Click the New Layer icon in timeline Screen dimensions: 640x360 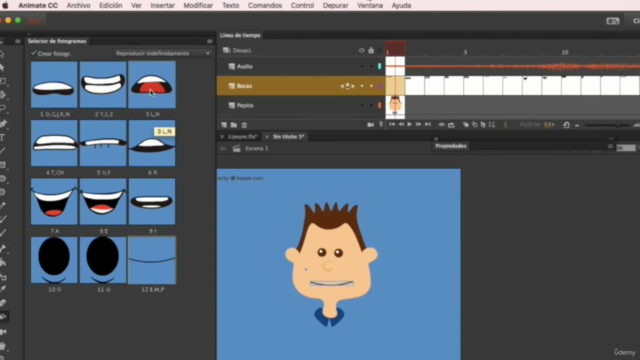(x=224, y=125)
